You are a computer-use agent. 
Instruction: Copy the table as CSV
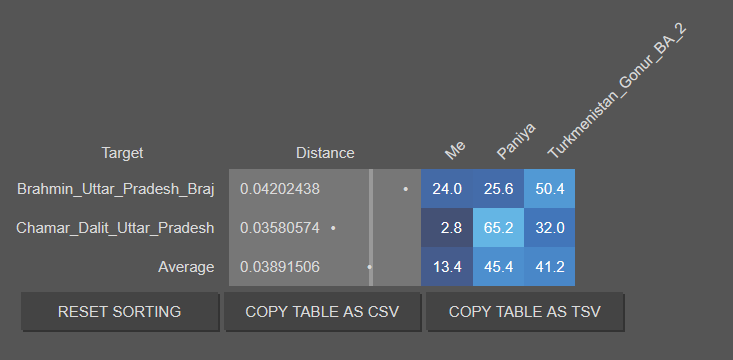tap(322, 311)
